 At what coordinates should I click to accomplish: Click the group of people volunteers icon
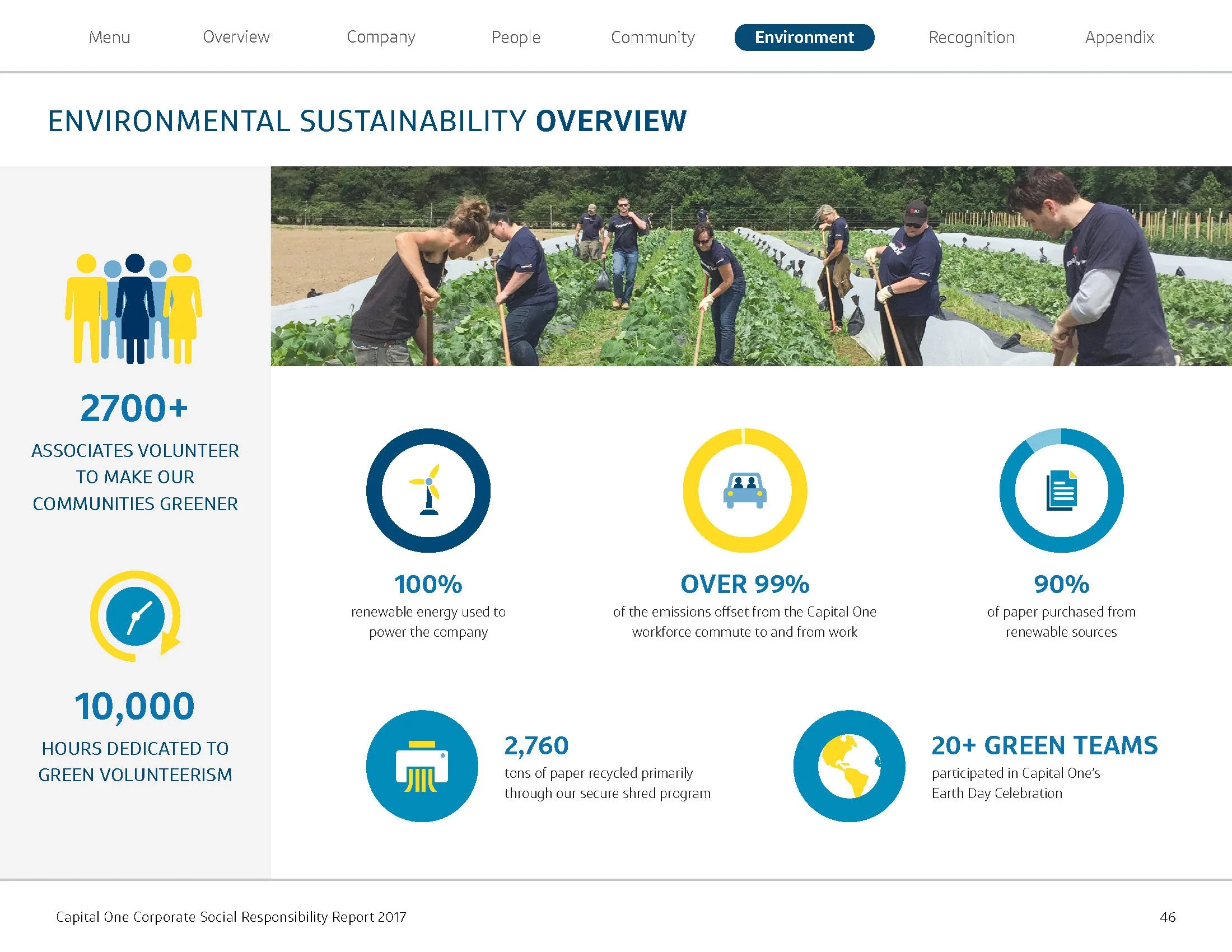point(134,309)
